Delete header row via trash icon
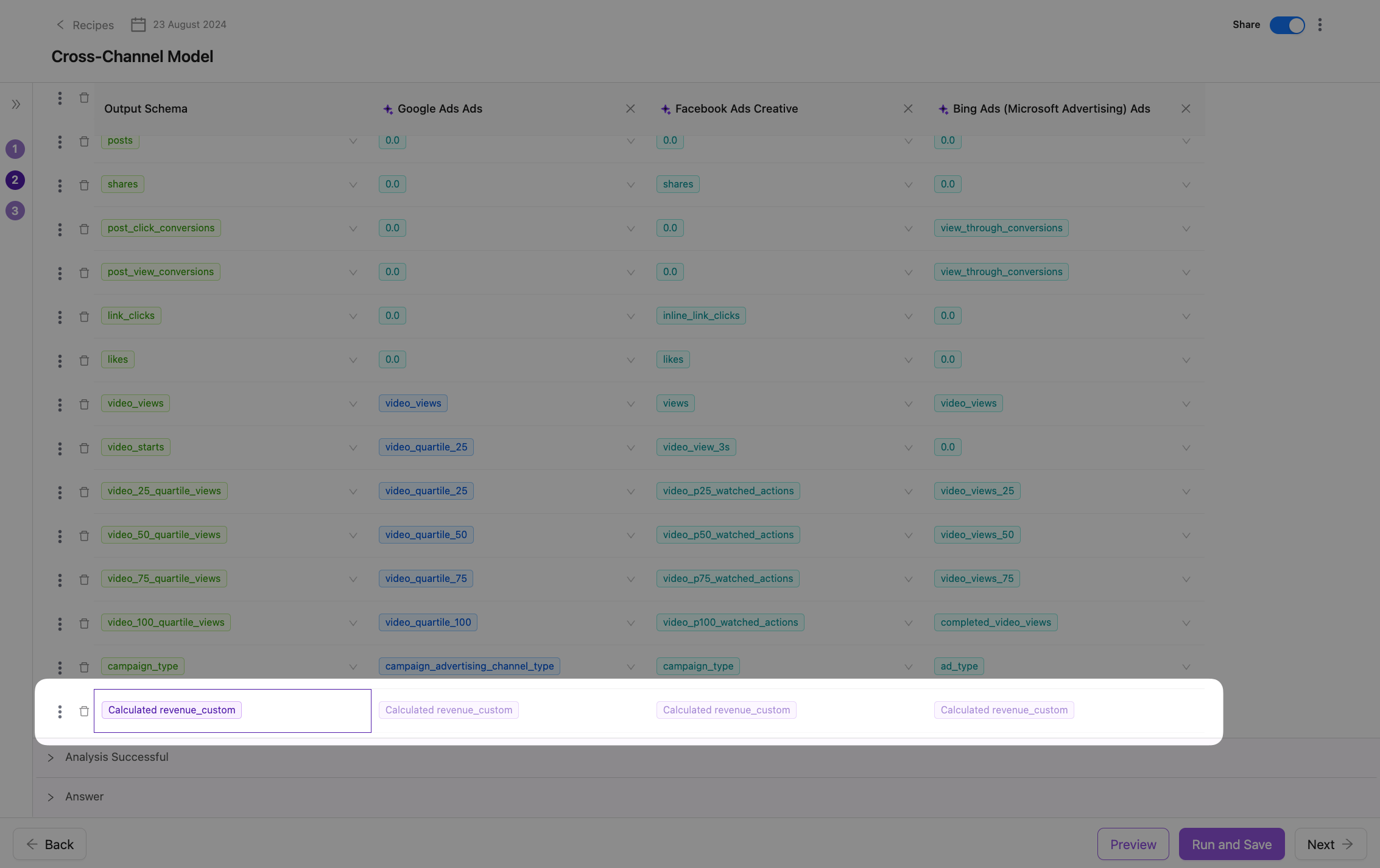This screenshot has height=868, width=1380. click(x=84, y=98)
